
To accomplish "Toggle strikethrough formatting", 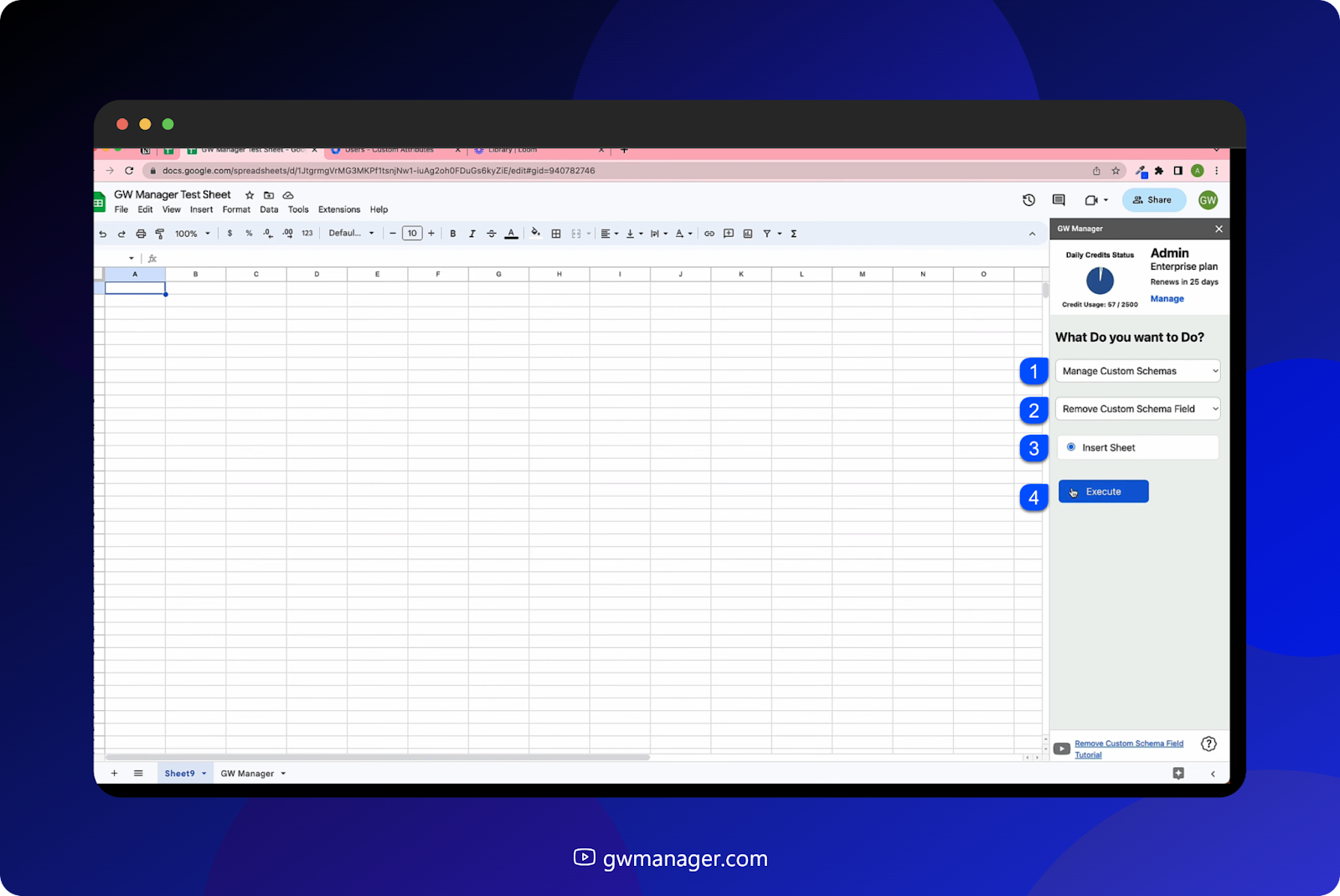I will tap(492, 234).
